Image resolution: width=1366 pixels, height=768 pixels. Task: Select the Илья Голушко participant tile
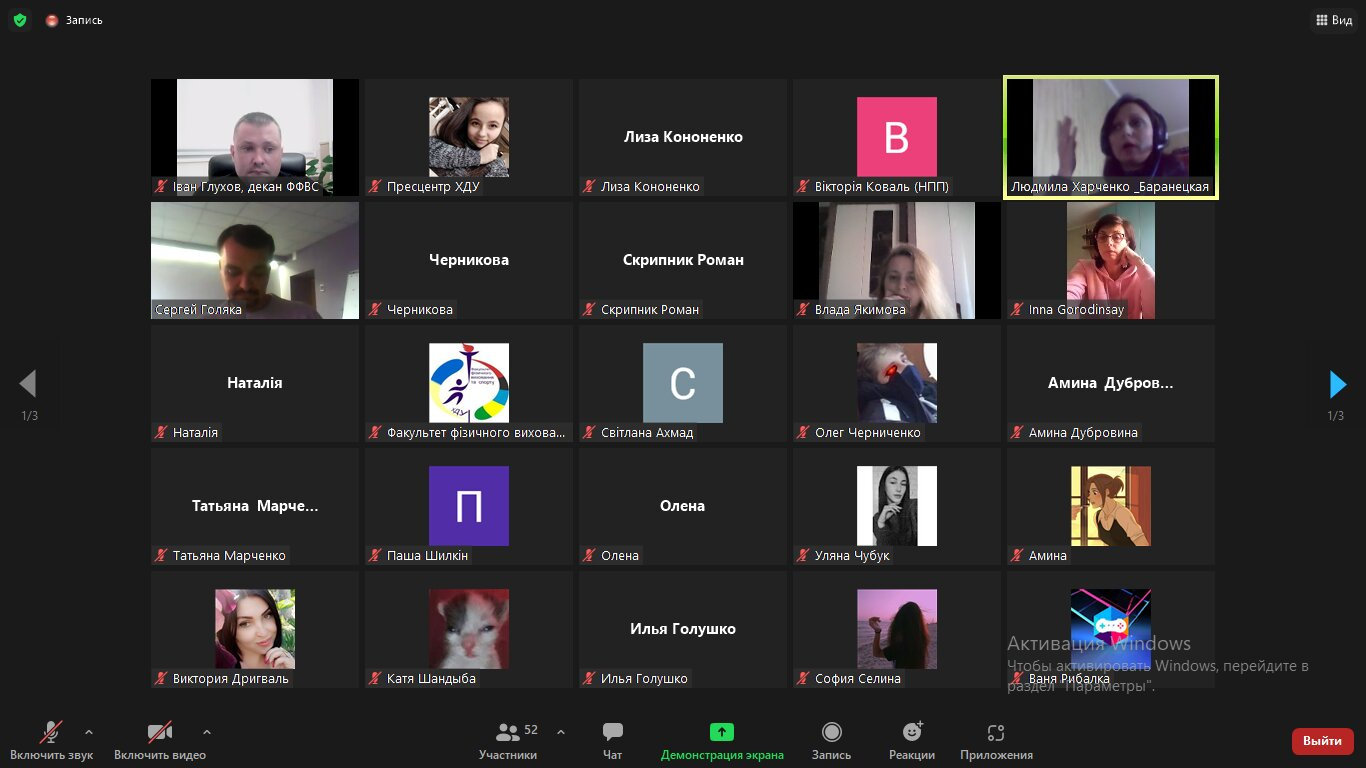[683, 629]
